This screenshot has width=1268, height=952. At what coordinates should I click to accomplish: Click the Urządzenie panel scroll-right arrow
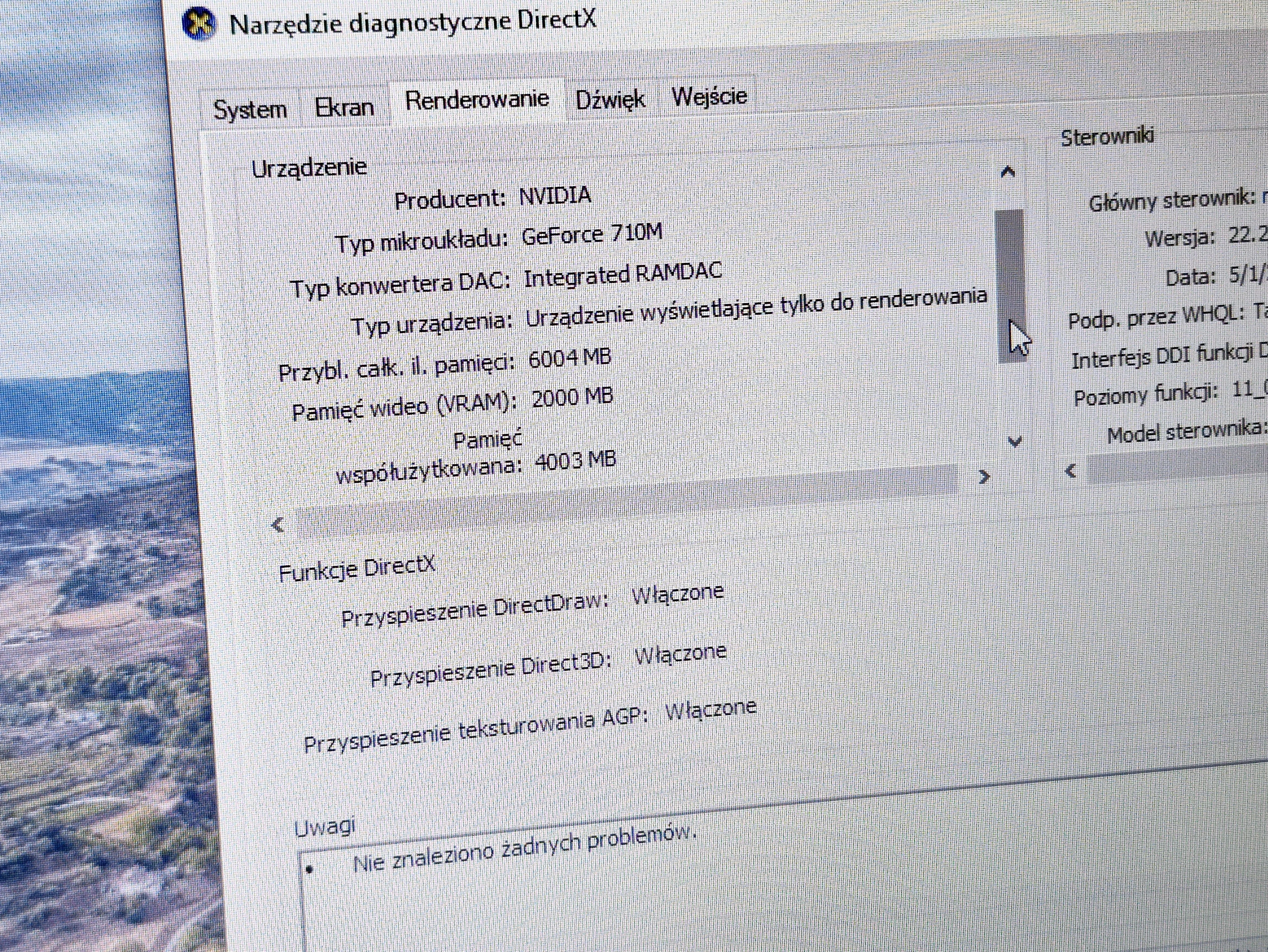pos(984,477)
